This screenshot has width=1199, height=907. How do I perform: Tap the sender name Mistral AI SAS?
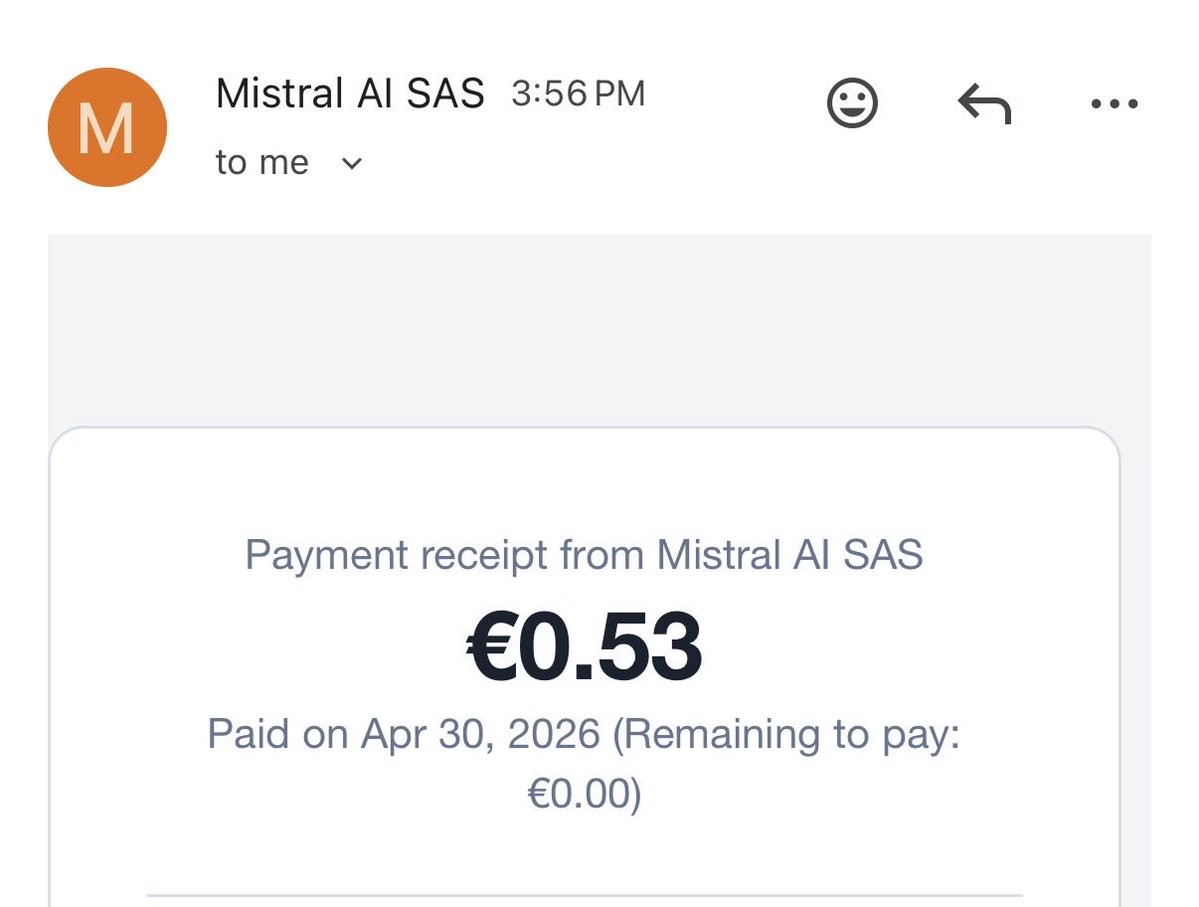tap(349, 93)
